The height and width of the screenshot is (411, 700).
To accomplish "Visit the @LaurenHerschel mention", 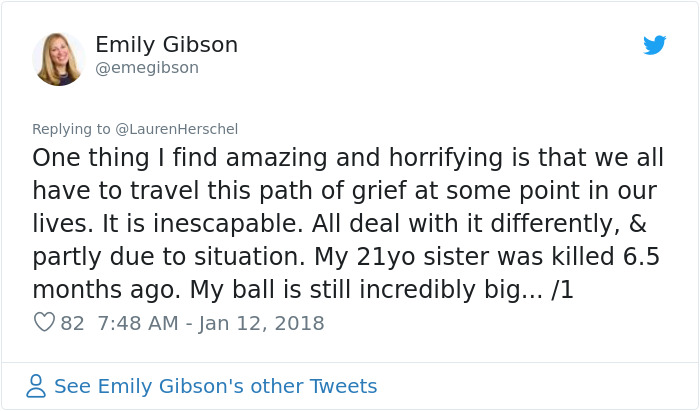I will [177, 129].
